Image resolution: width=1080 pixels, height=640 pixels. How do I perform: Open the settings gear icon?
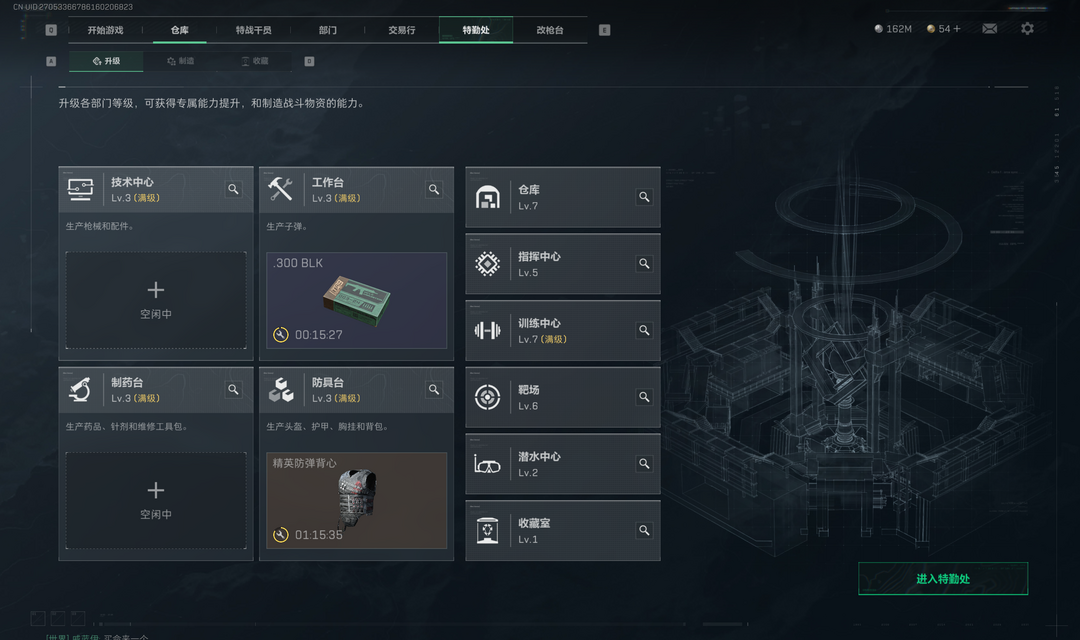tap(1027, 28)
